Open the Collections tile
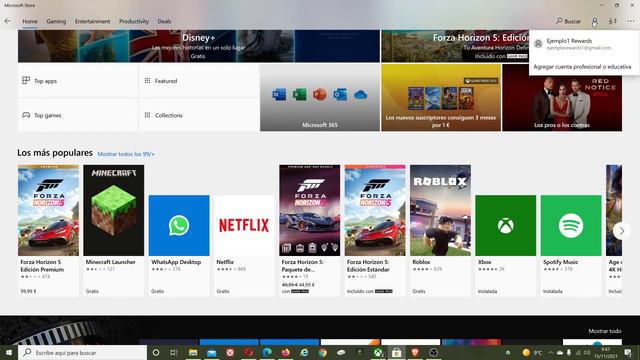The height and width of the screenshot is (360, 640). 199,115
